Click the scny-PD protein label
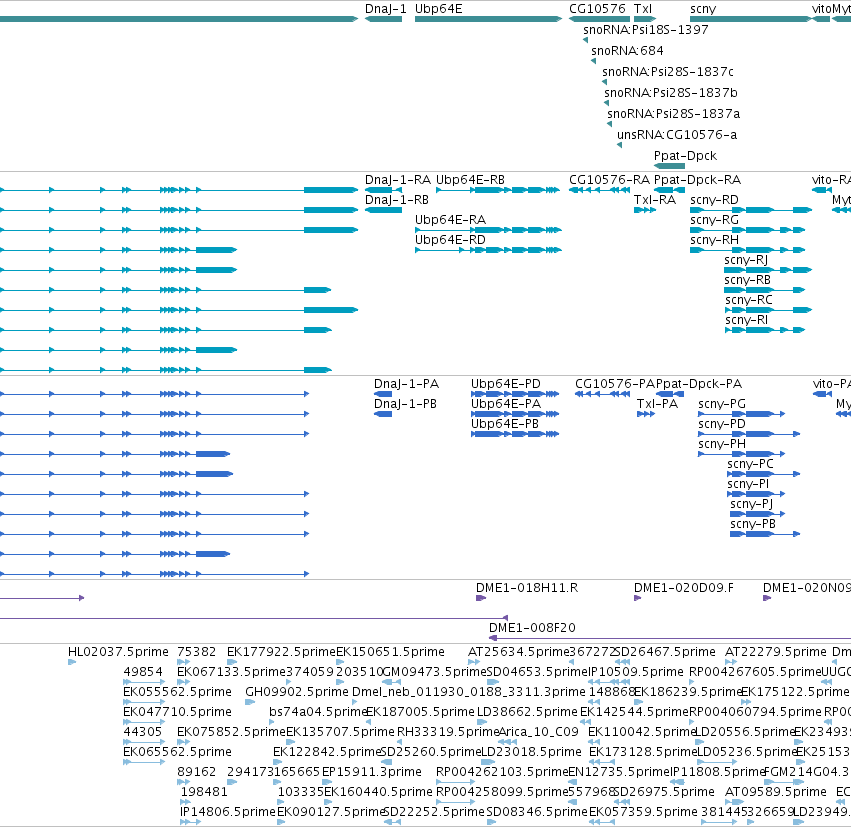Viewport: 851px width, 827px height. (722, 424)
